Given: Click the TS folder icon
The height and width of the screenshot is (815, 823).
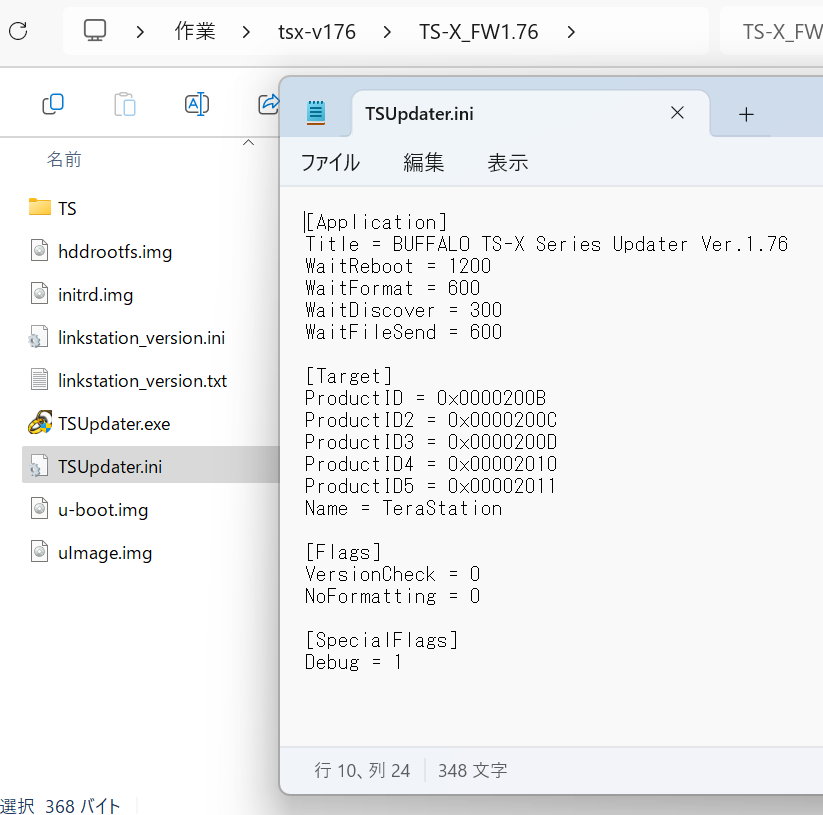Looking at the screenshot, I should [39, 207].
